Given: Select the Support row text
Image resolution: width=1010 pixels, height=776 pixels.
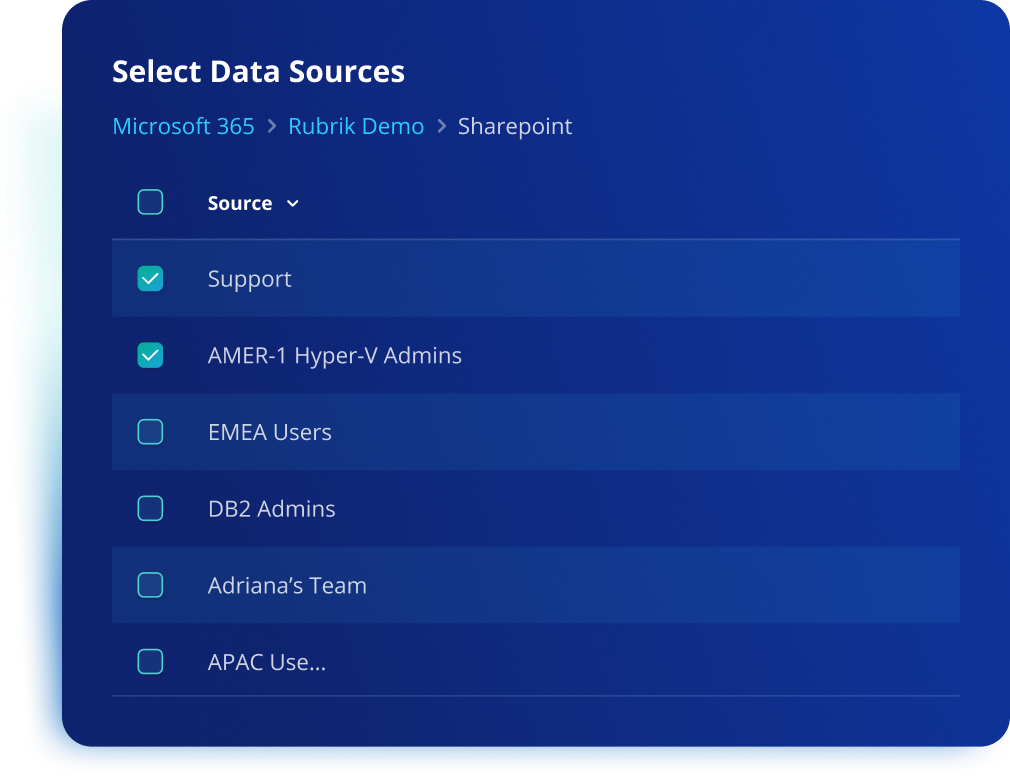Looking at the screenshot, I should (249, 279).
